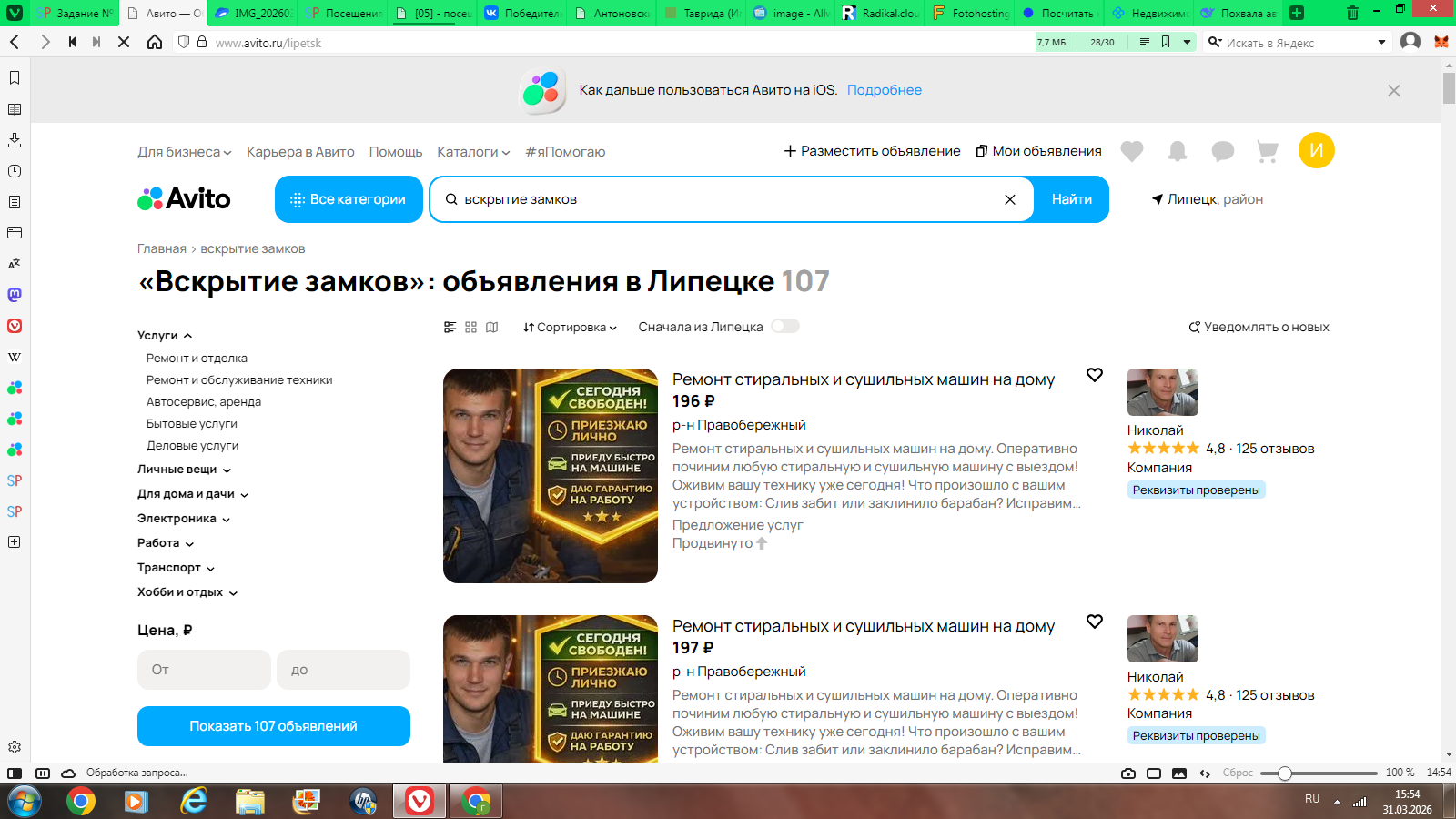Open the Translate side panel
The height and width of the screenshot is (819, 1456).
coord(15,264)
